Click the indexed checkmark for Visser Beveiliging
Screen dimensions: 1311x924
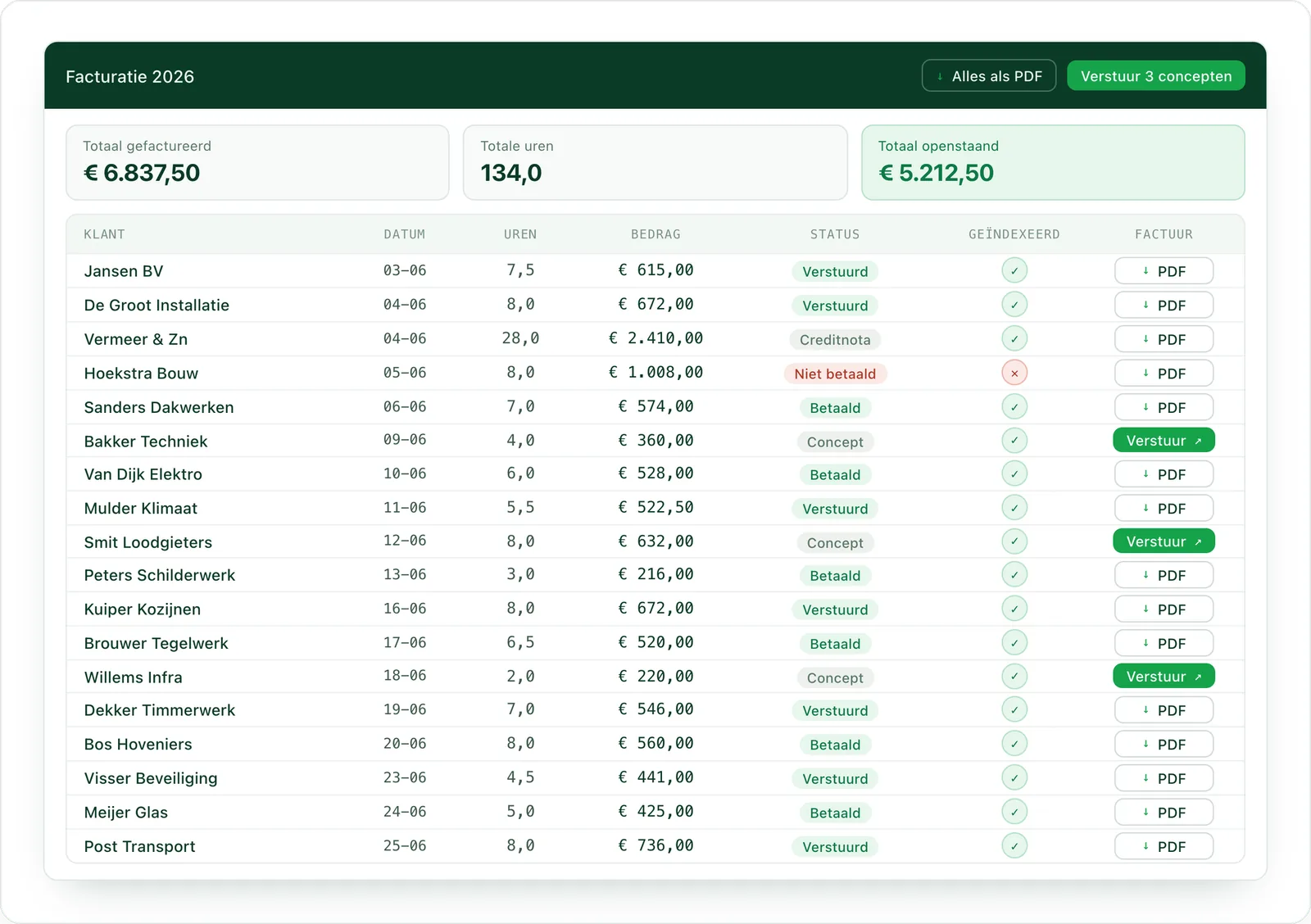tap(1014, 778)
